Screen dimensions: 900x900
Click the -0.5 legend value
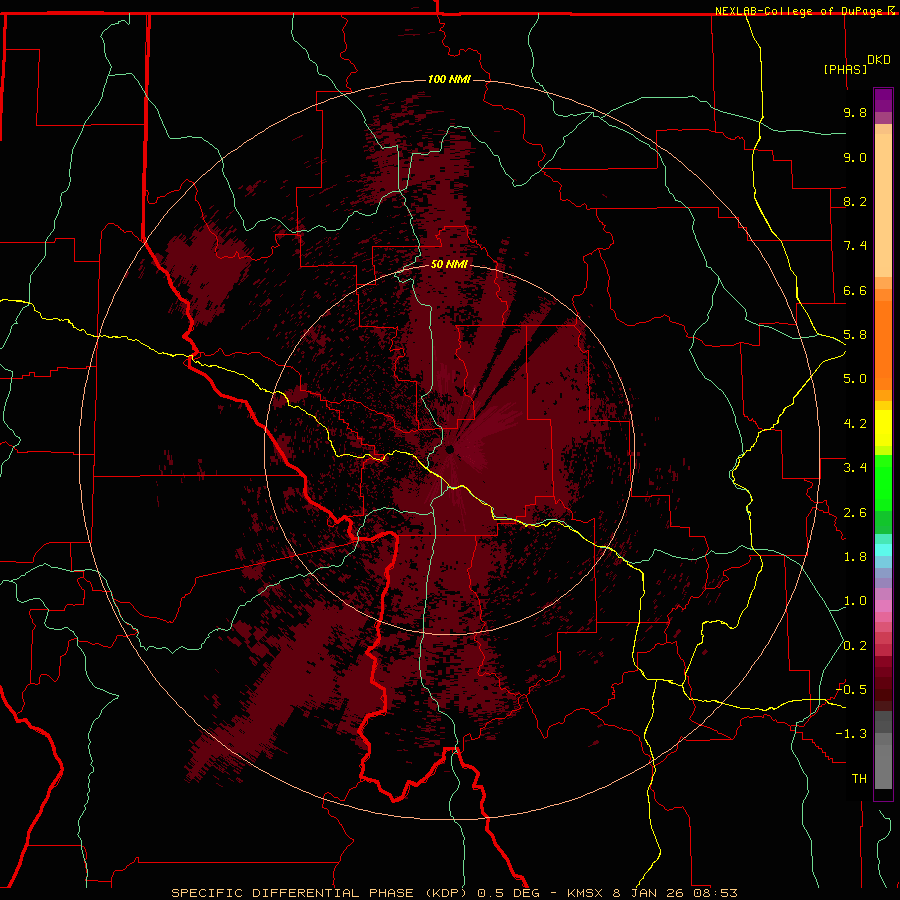point(851,690)
